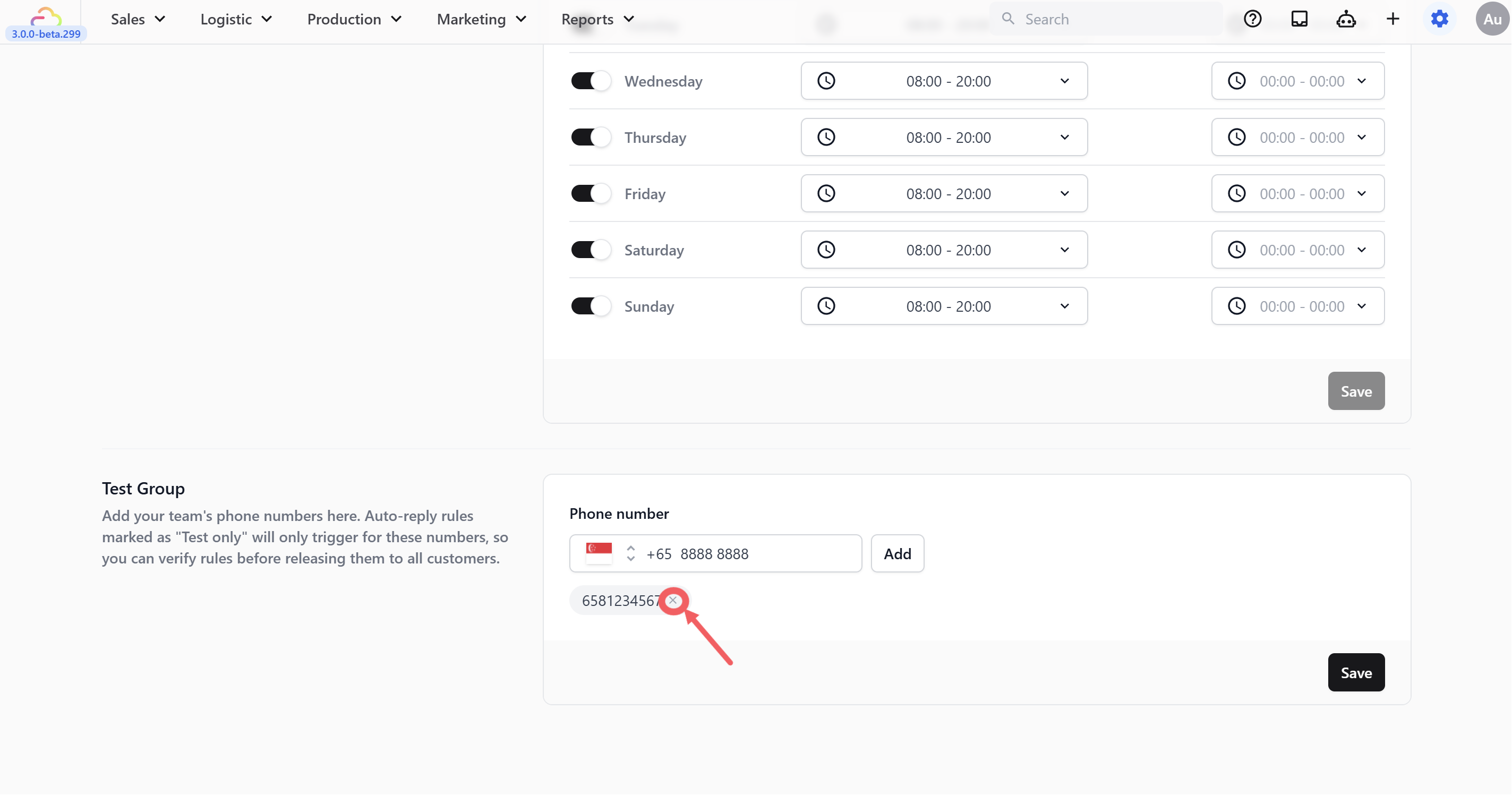Disable the Wednesday toggle

point(591,81)
